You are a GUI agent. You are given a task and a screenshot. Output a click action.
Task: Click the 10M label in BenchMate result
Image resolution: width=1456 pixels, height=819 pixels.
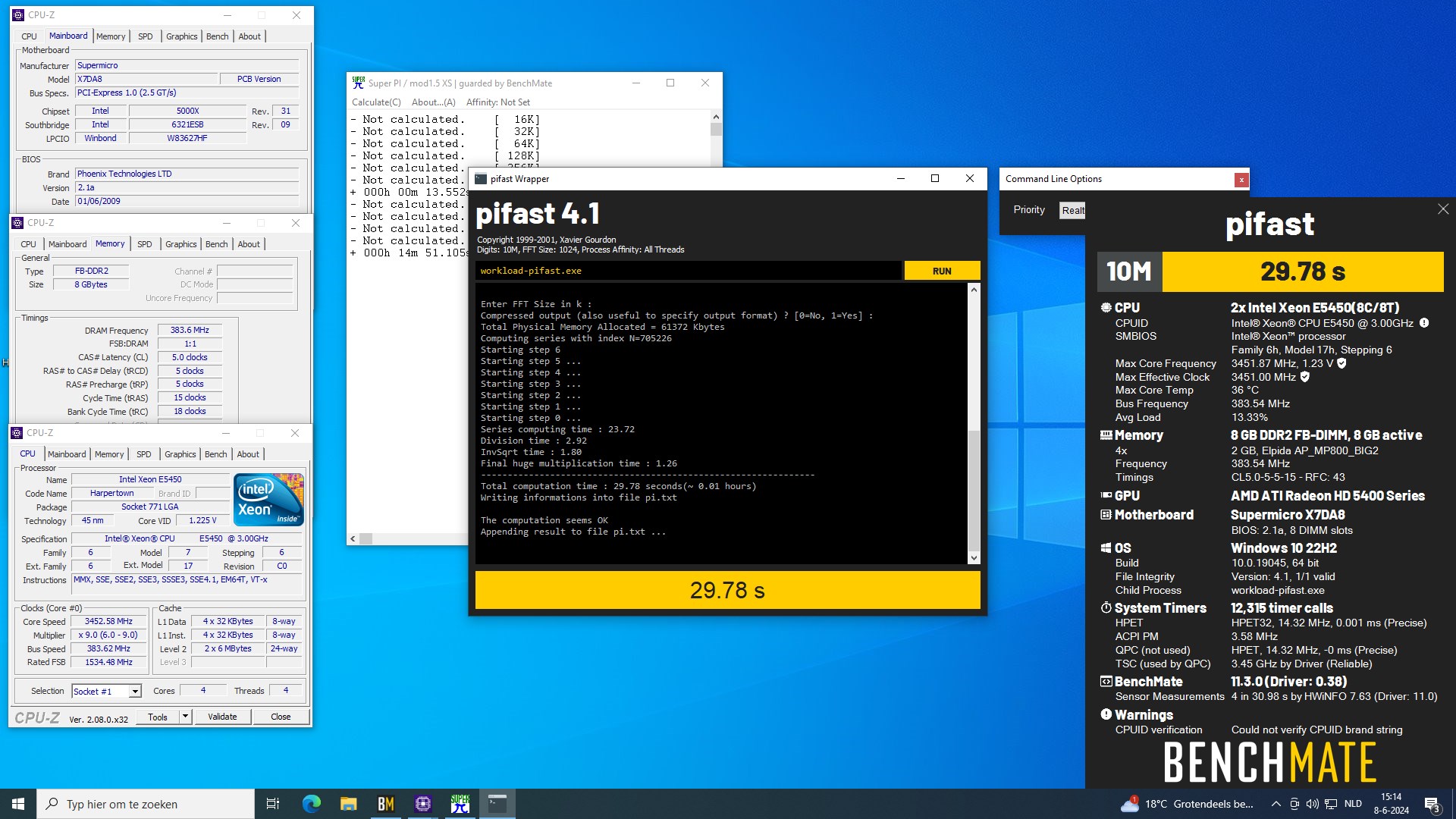tap(1129, 271)
